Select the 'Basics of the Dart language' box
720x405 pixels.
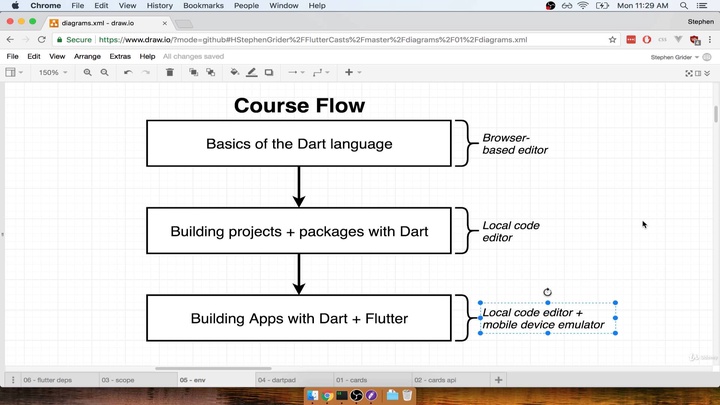pyautogui.click(x=299, y=143)
